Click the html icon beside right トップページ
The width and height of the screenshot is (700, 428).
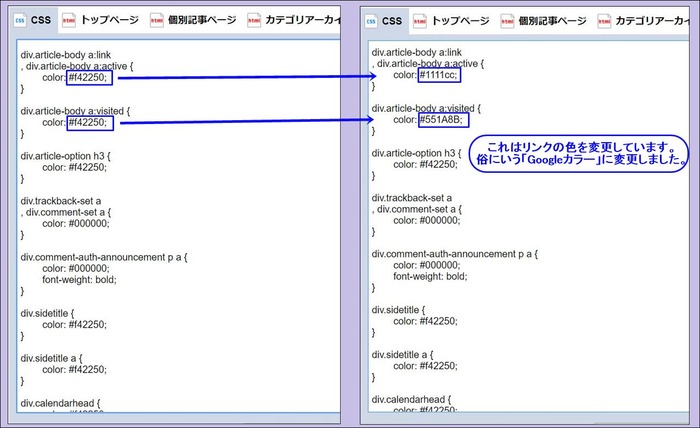(x=419, y=21)
